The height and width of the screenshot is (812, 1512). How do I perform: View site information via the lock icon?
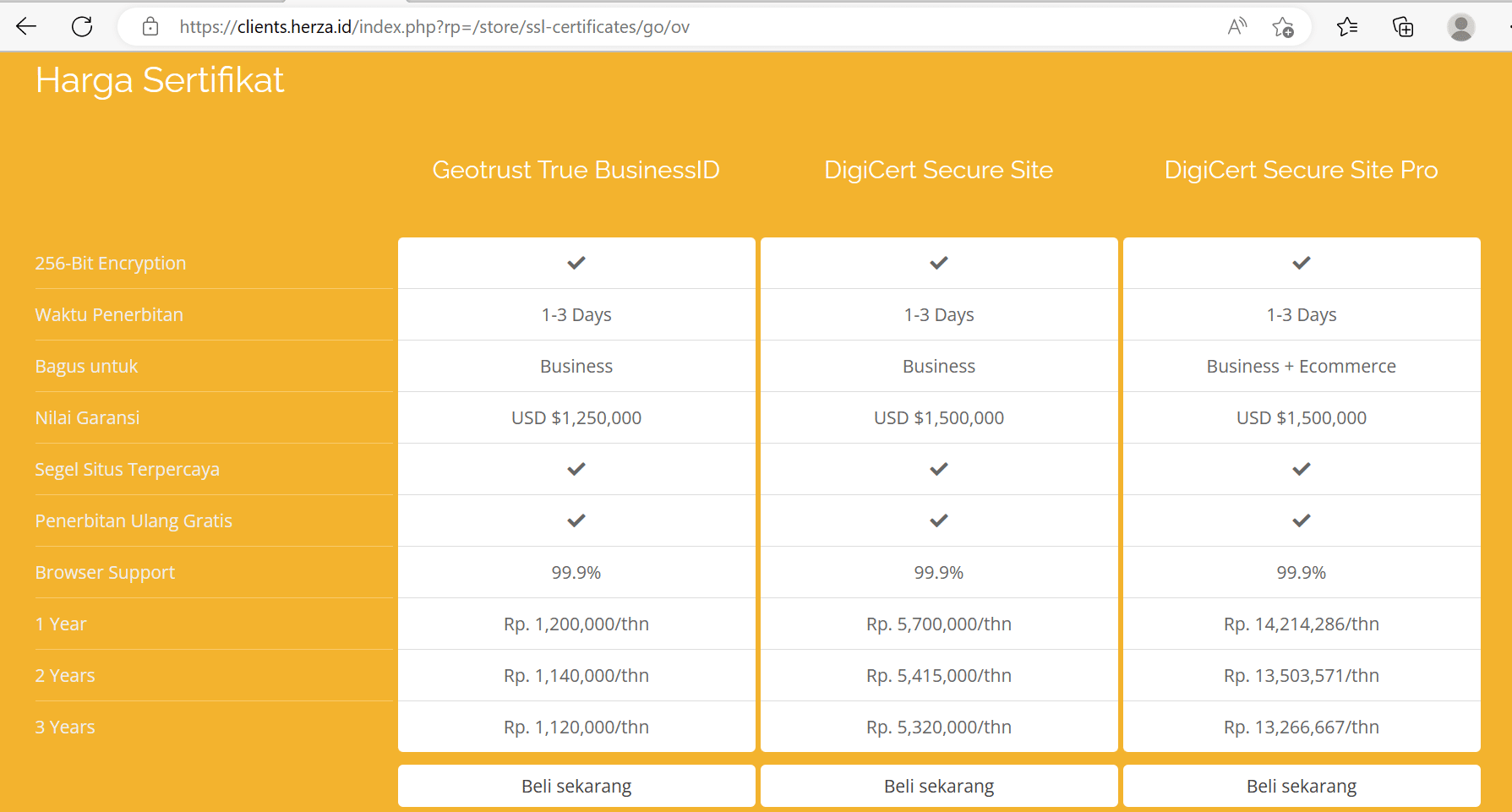coord(150,27)
